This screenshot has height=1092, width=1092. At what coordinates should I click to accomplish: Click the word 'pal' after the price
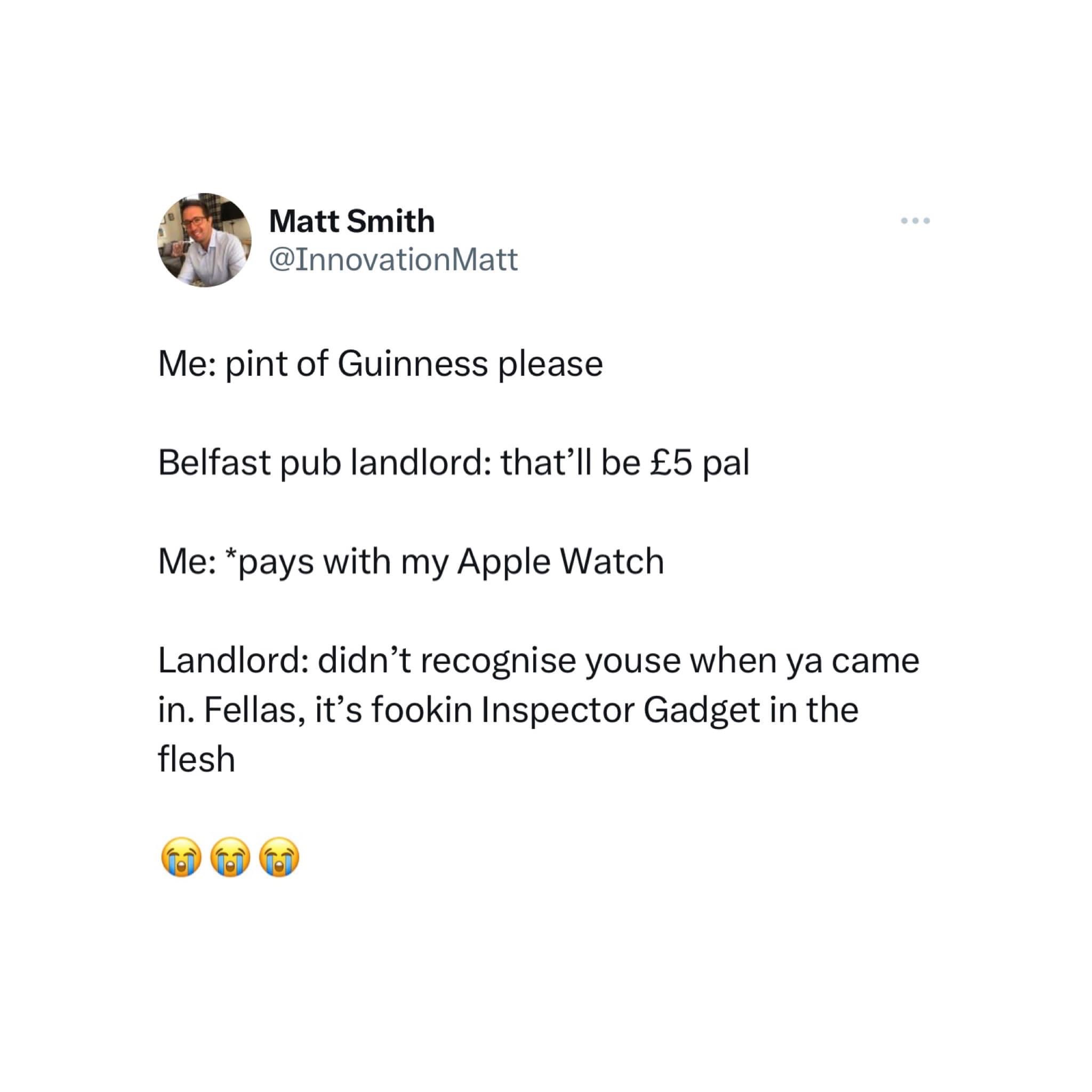point(726,464)
